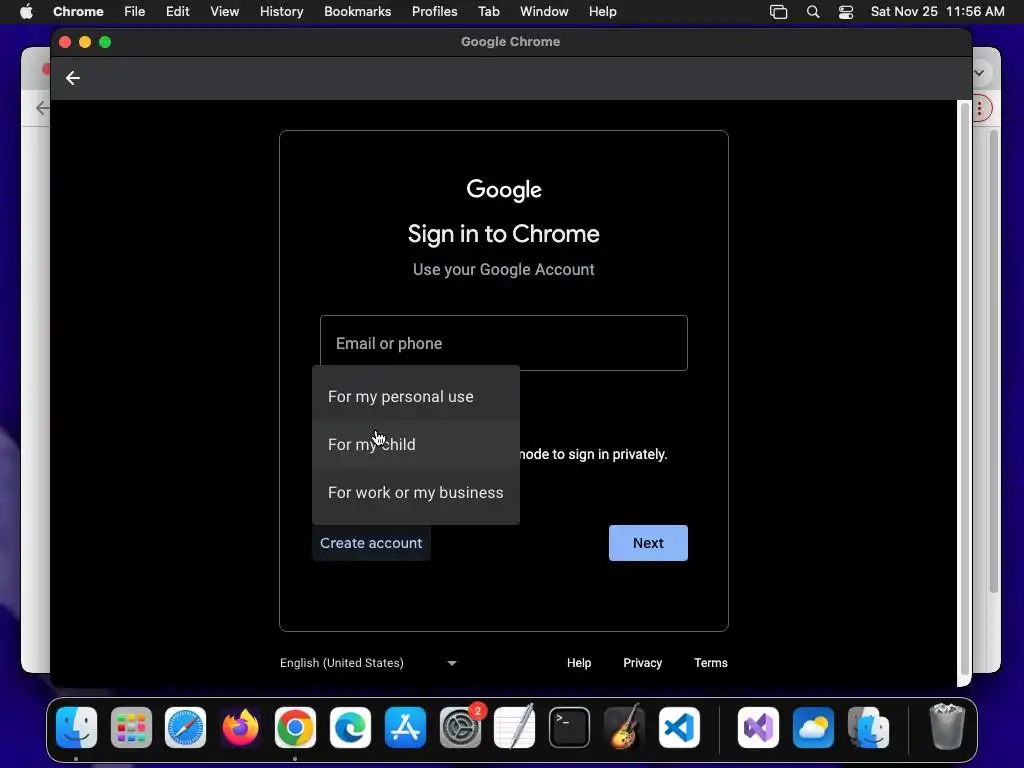Launch Safari from the Dock
This screenshot has height=768, width=1024.
pos(185,728)
